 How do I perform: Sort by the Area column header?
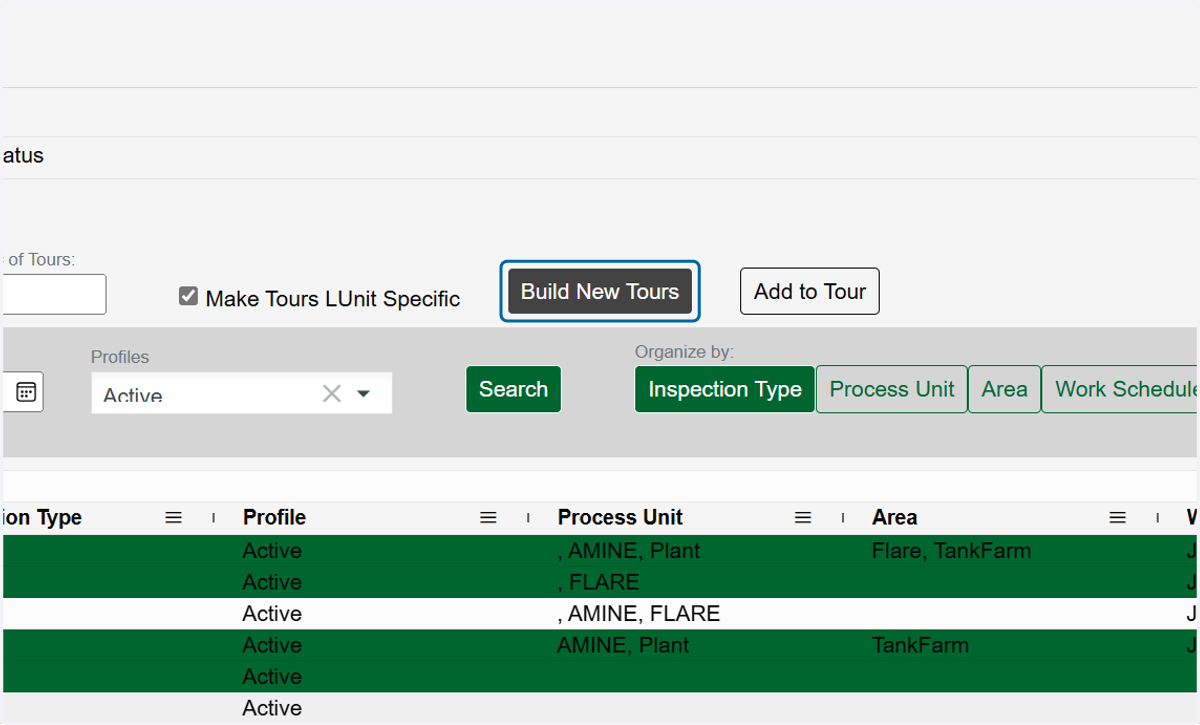pyautogui.click(x=894, y=518)
